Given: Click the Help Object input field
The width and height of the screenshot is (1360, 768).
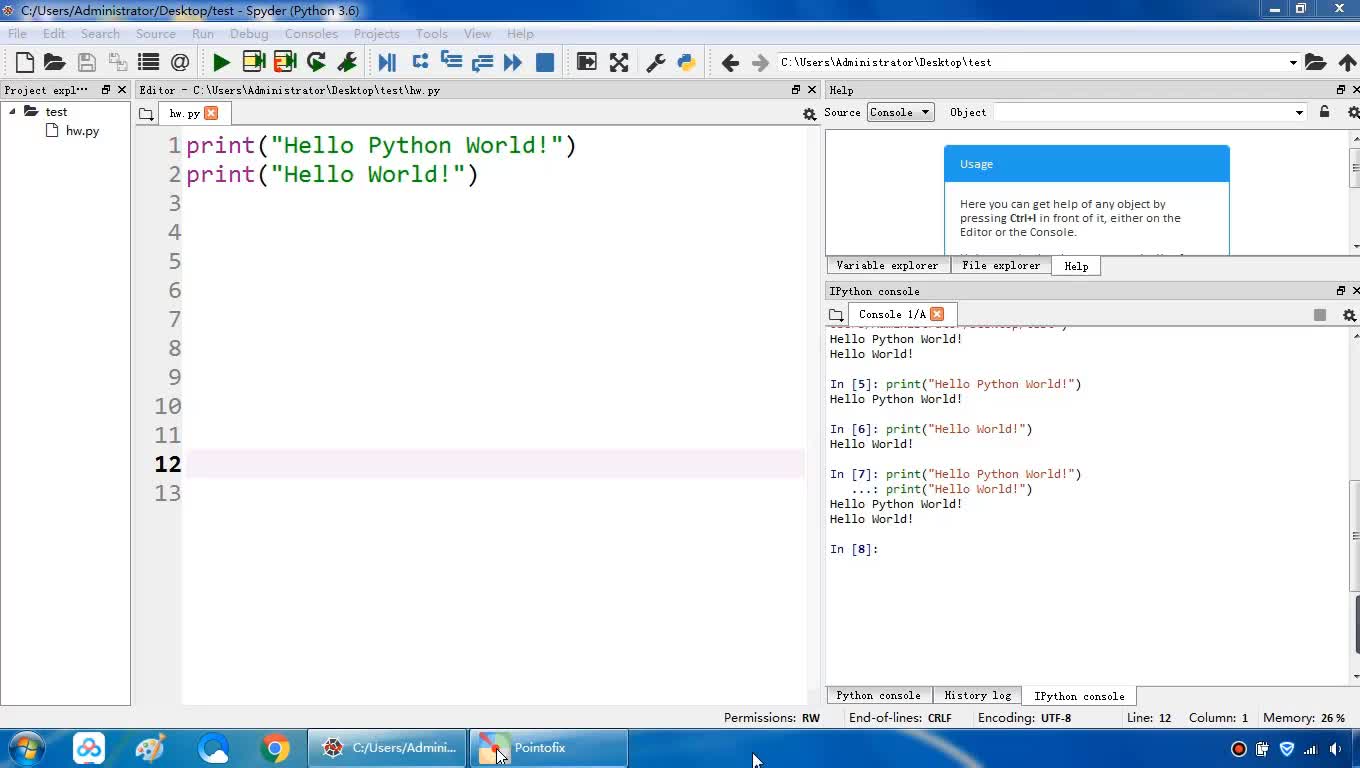Looking at the screenshot, I should (x=1142, y=112).
